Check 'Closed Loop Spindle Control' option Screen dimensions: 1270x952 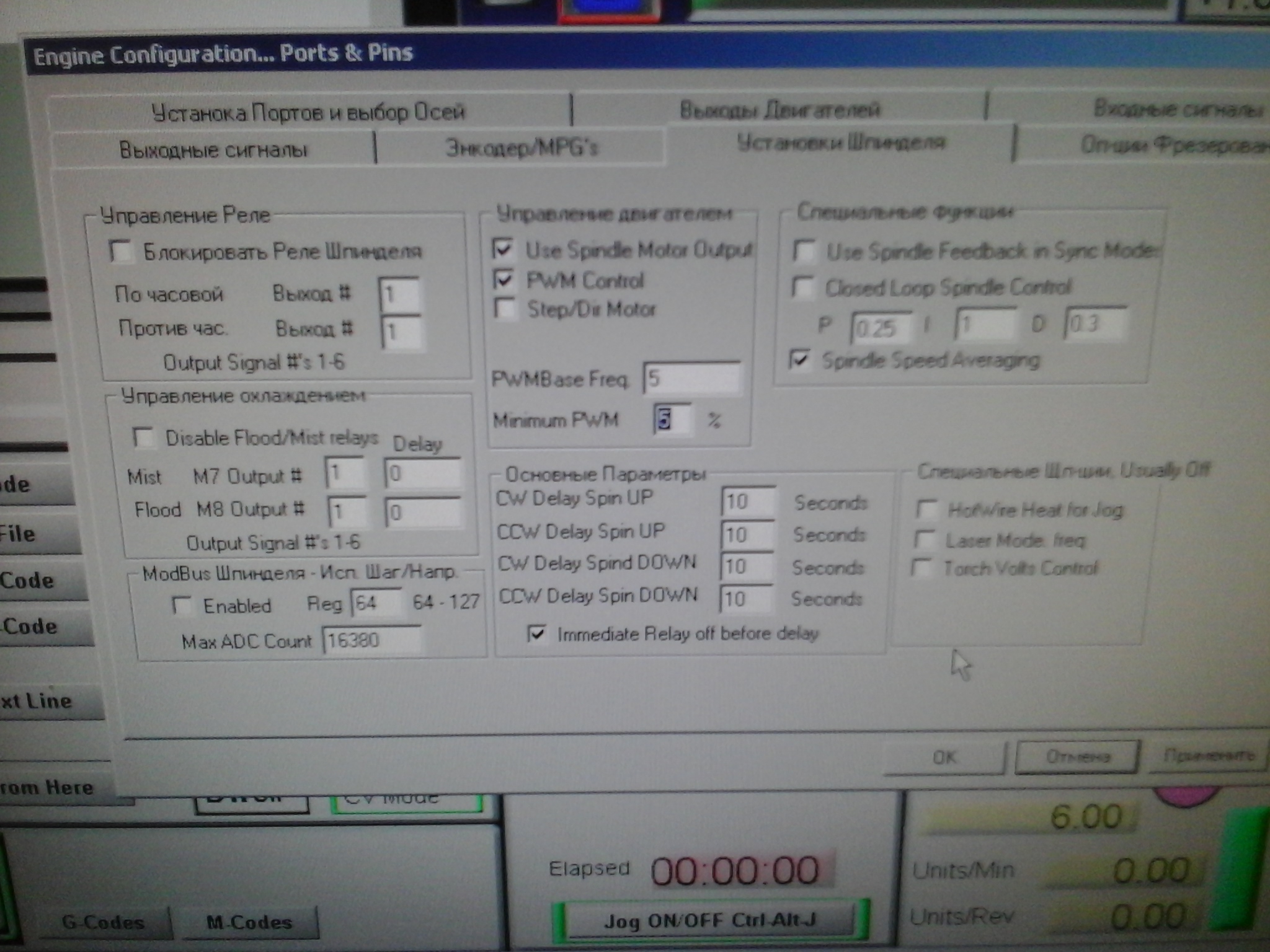point(804,288)
